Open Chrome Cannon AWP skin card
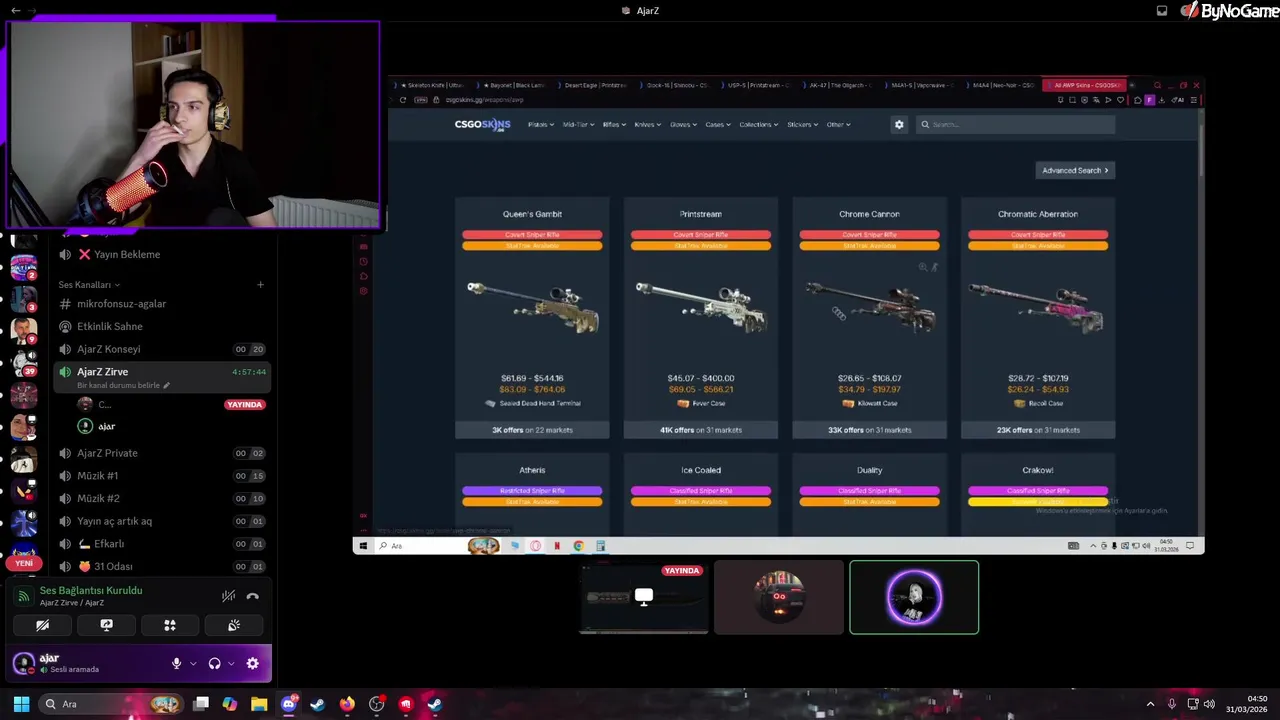The image size is (1280, 720). (869, 318)
